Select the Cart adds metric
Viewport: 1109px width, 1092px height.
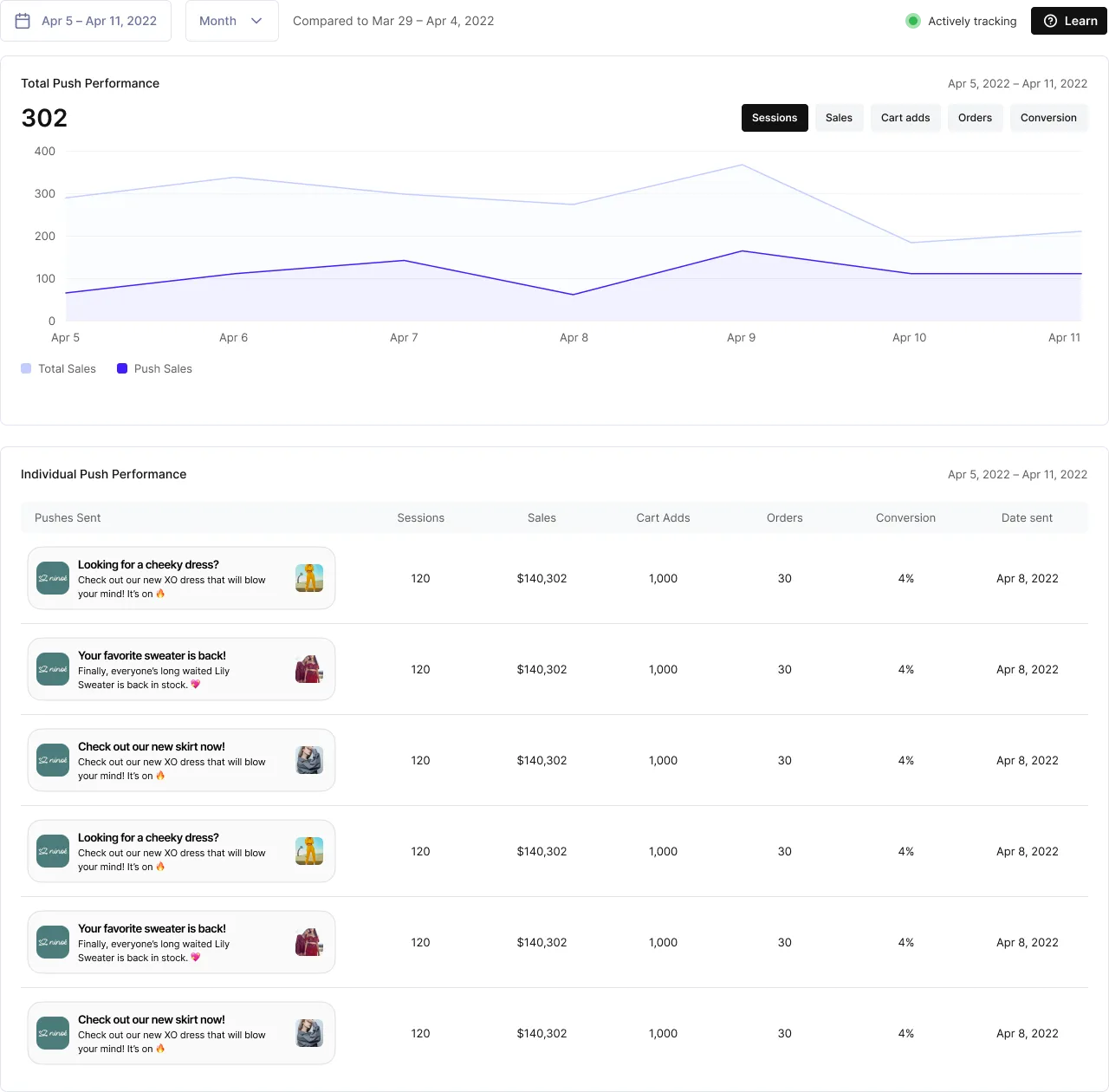pos(905,118)
